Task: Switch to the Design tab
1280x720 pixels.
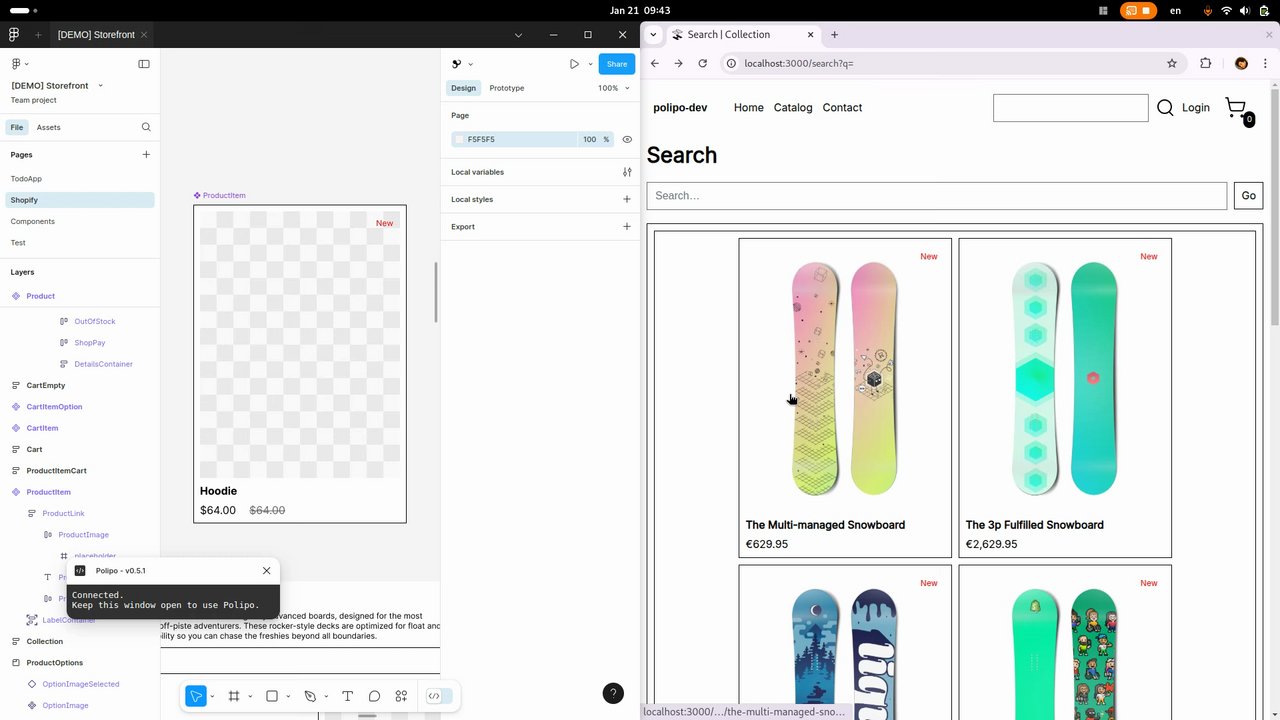Action: coord(463,88)
